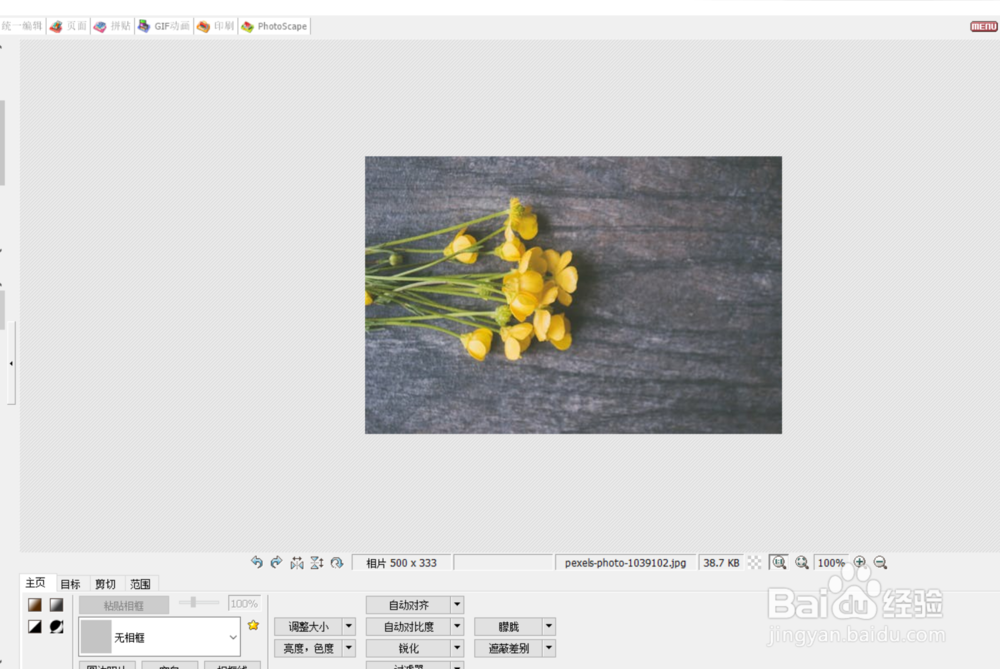Click the 100% zoom level field
Screen dimensions: 1000x669
click(x=831, y=563)
